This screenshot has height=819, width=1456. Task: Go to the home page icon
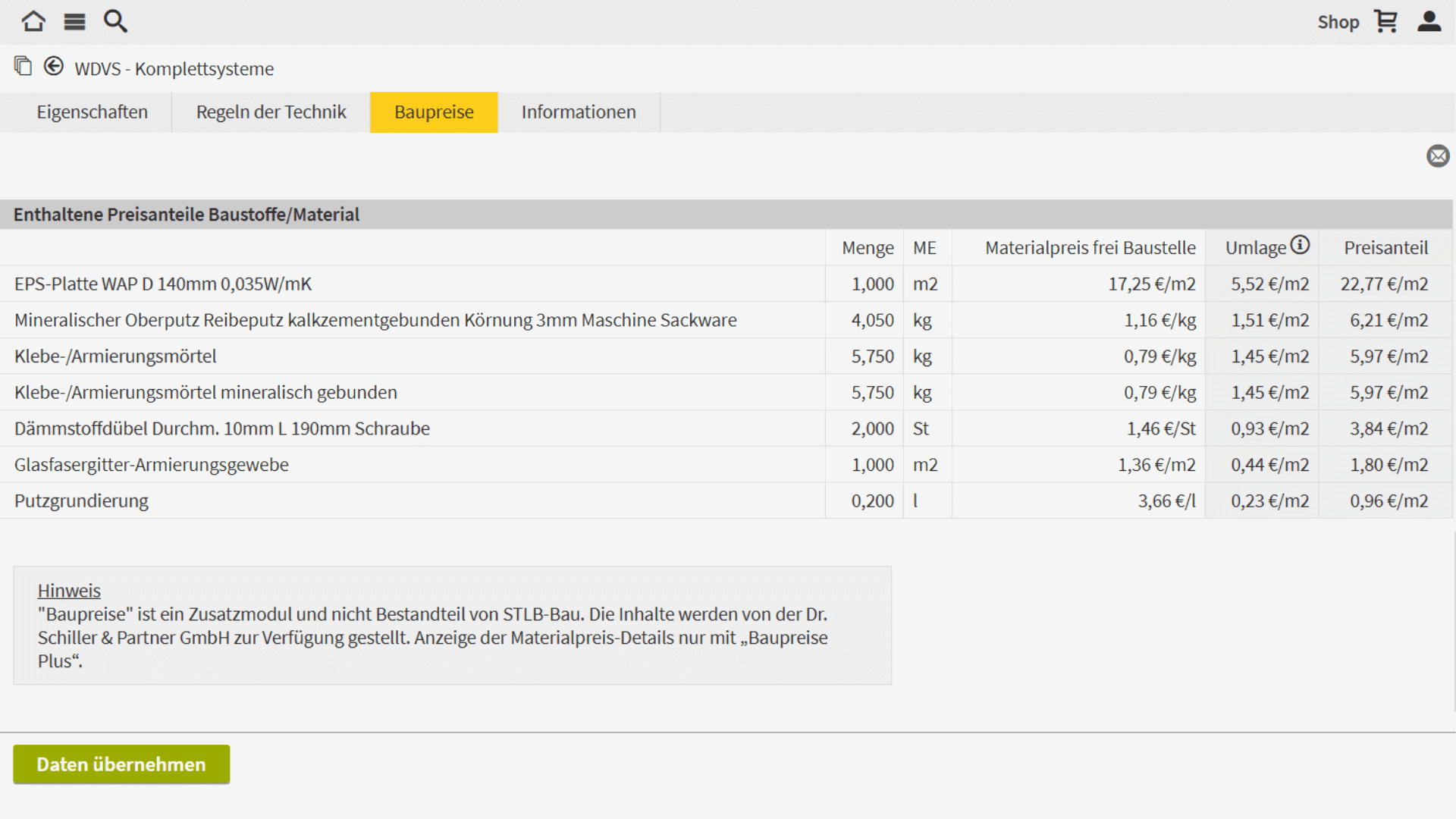[x=33, y=21]
